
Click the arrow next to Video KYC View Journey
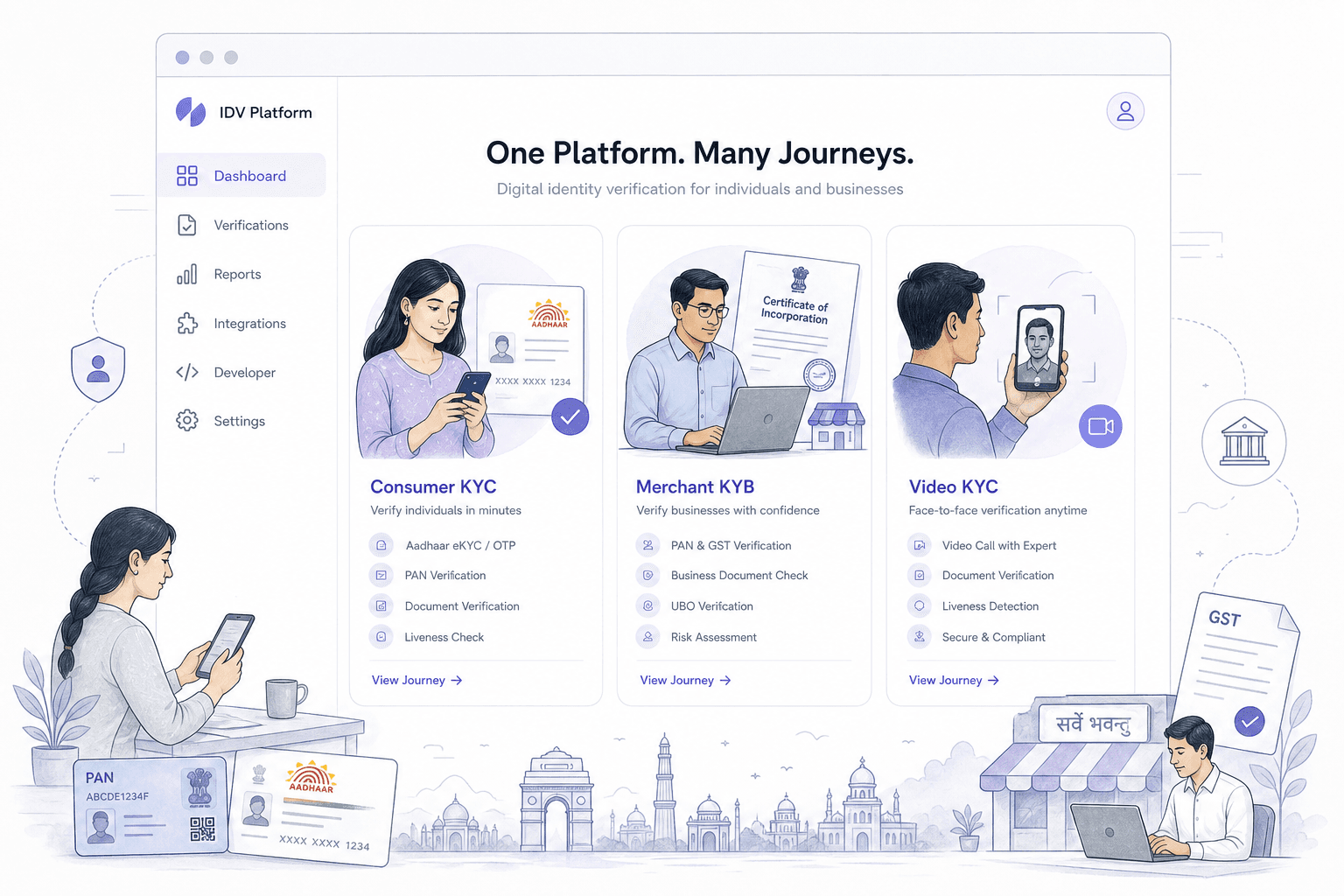tap(993, 680)
